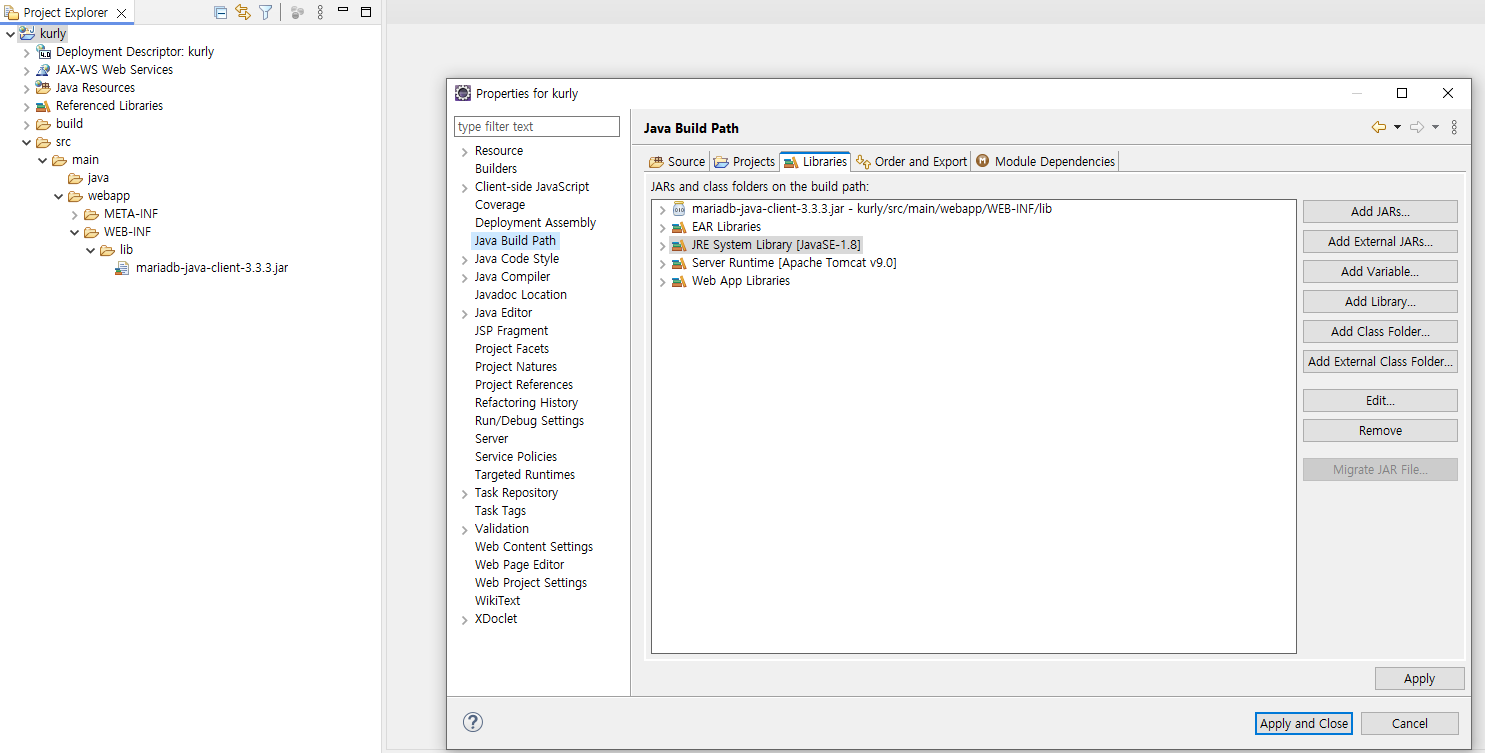The height and width of the screenshot is (753, 1485).
Task: Expand Client-side JavaScript category
Action: pos(464,188)
